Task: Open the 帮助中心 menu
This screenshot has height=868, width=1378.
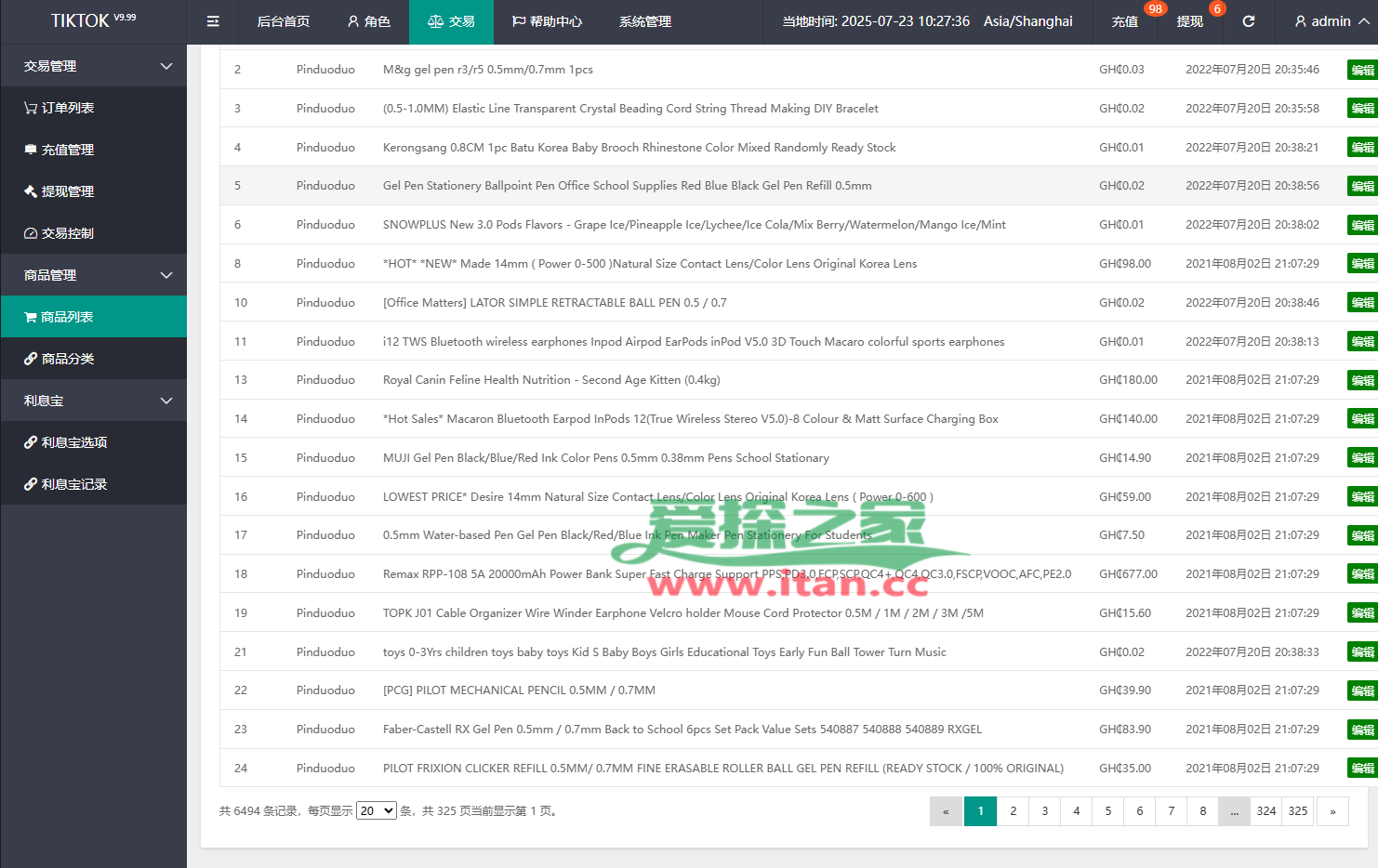Action: pos(547,21)
